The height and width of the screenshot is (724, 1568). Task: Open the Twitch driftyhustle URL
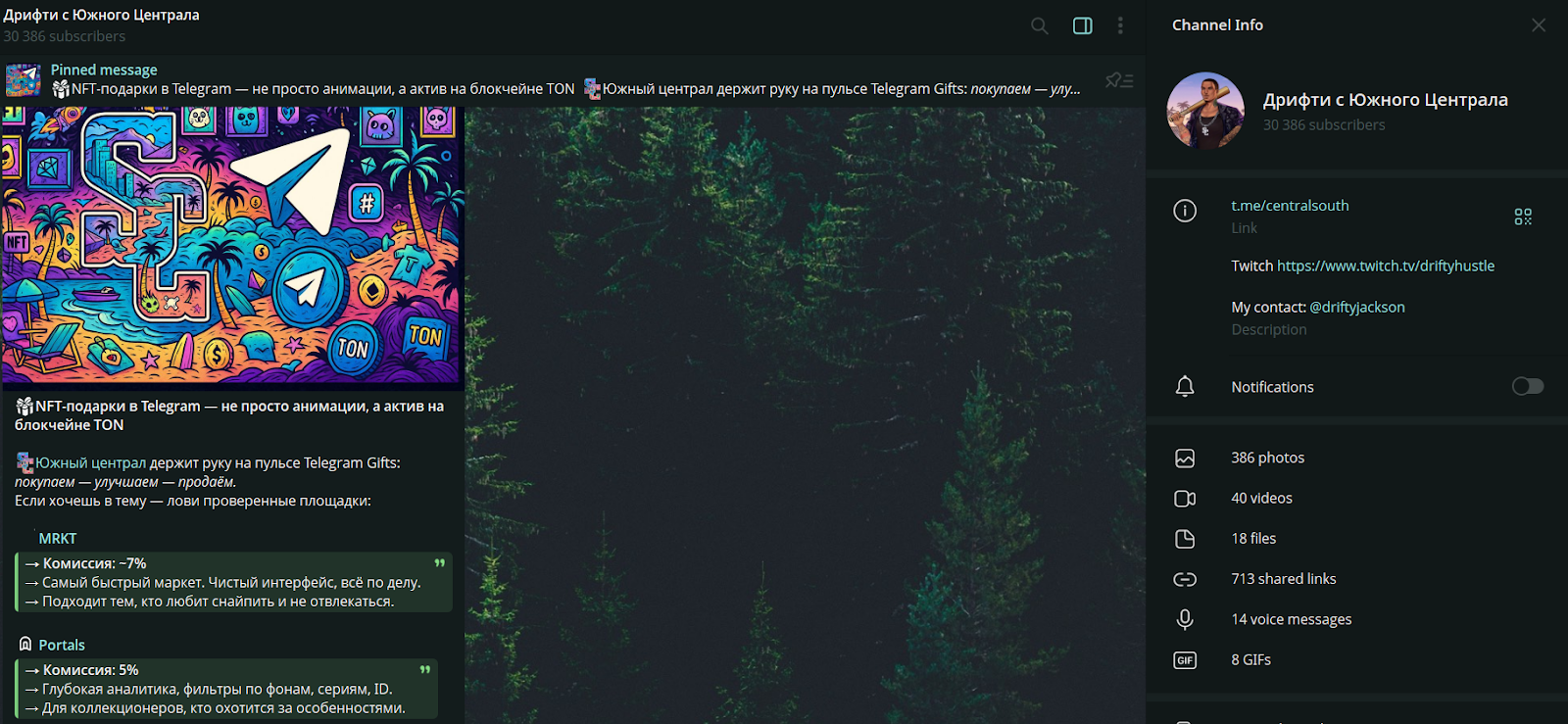(x=1386, y=265)
